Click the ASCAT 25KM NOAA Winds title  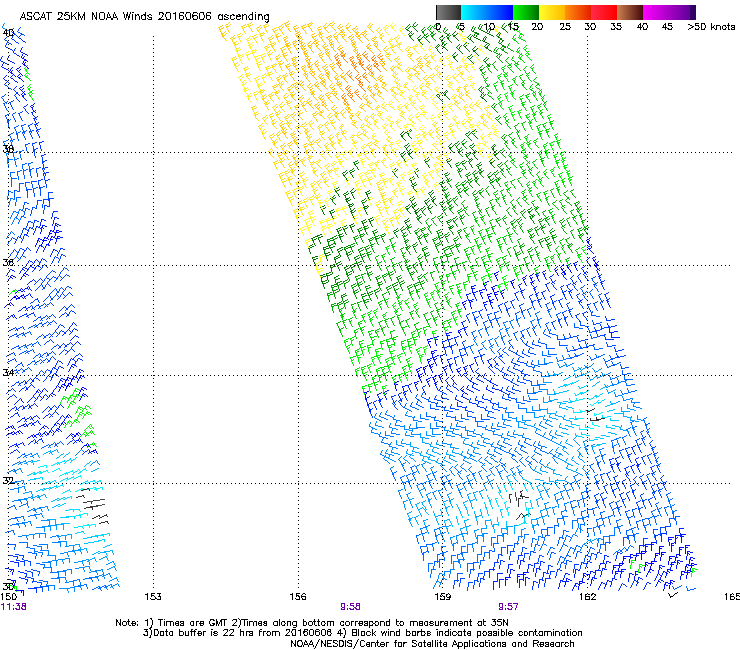pos(144,17)
